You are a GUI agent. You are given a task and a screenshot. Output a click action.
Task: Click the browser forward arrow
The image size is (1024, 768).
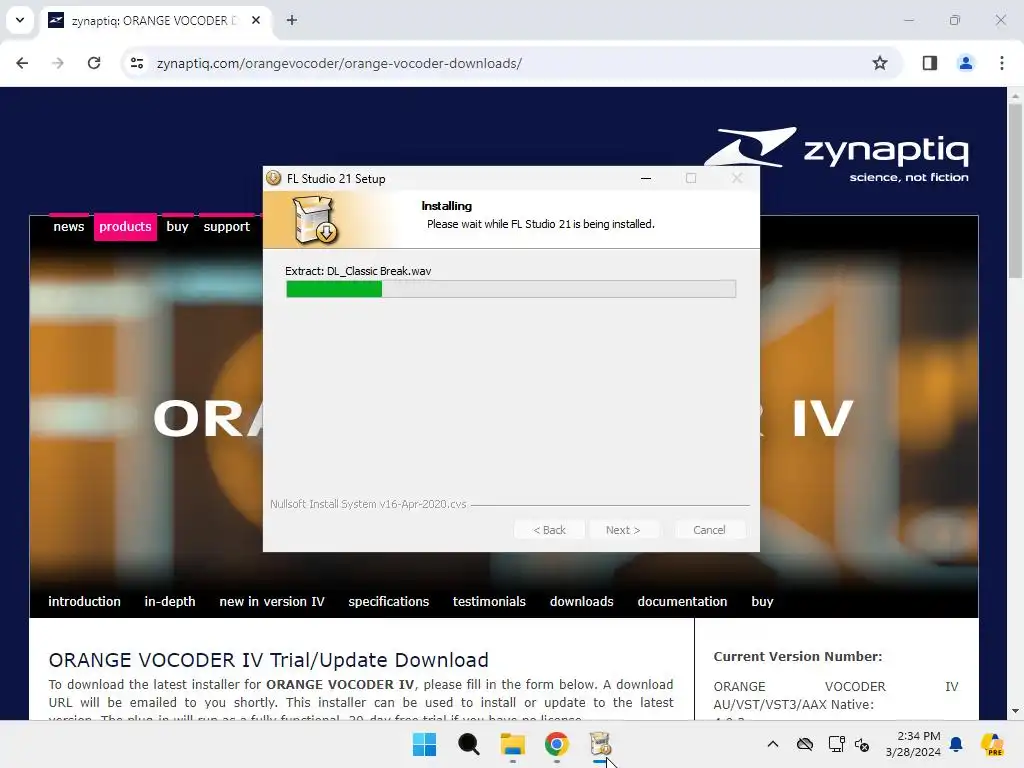point(58,63)
